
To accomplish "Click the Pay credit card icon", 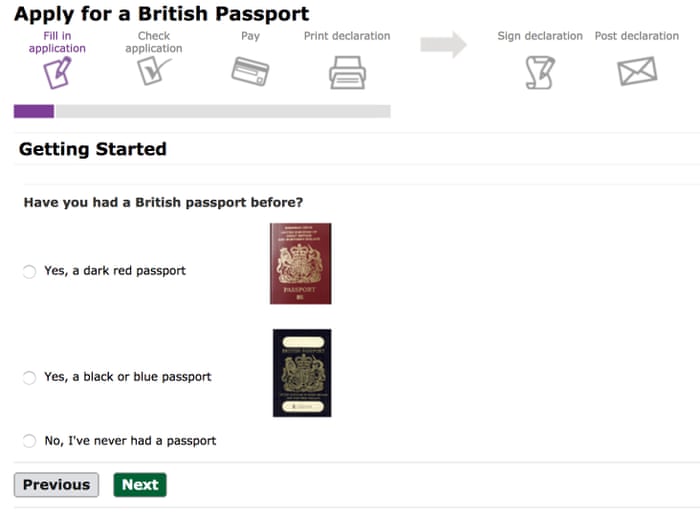I will click(x=250, y=71).
